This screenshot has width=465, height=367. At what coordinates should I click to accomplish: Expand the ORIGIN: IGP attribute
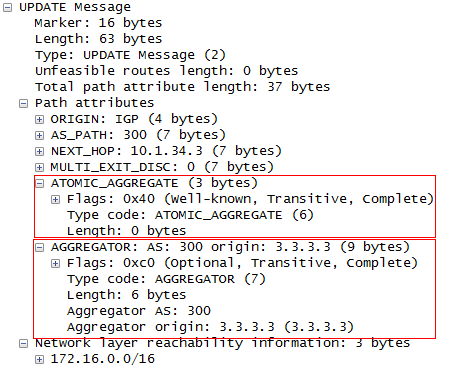(x=39, y=120)
